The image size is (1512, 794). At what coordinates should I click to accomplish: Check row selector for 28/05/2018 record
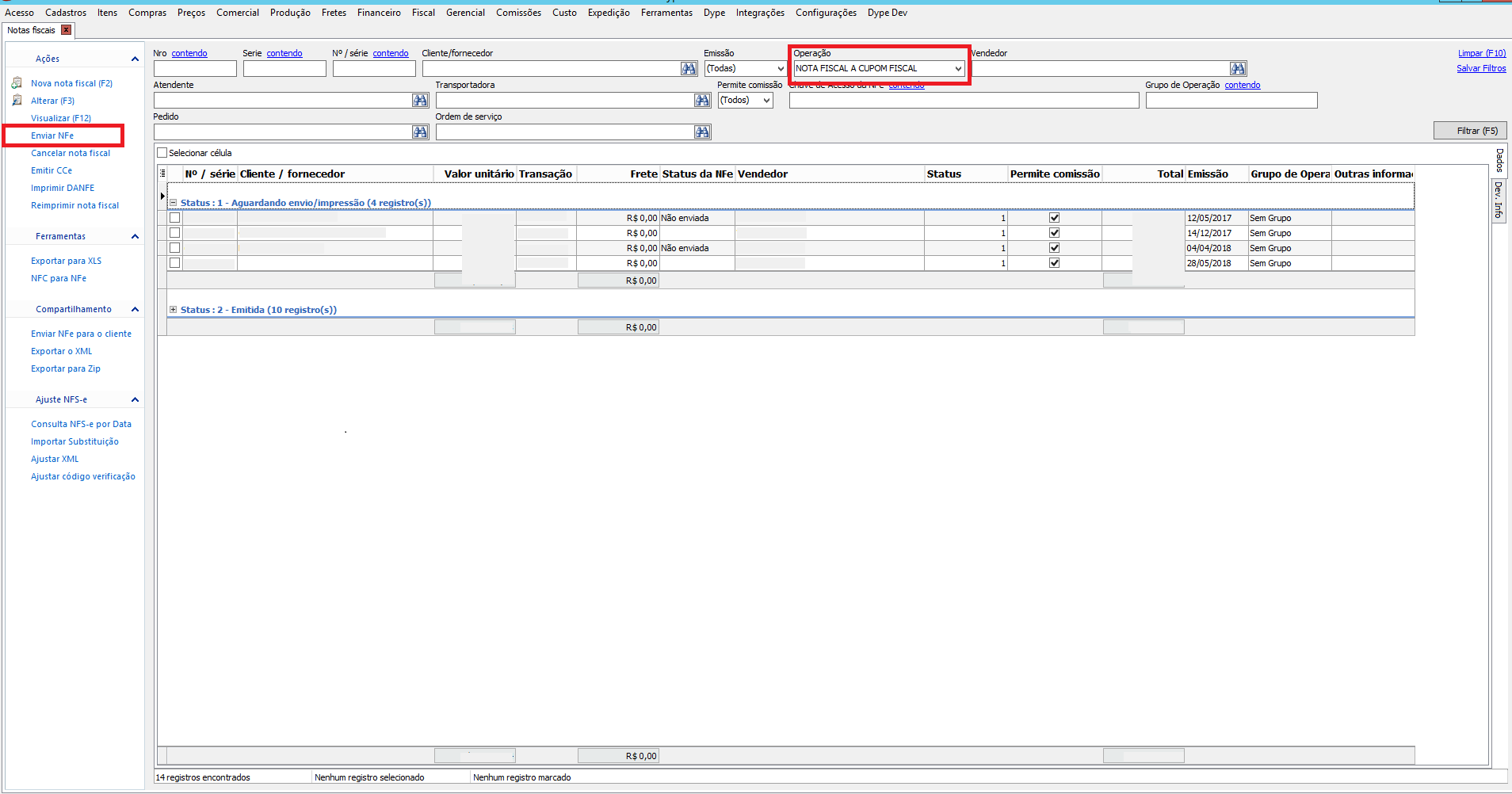tap(175, 263)
